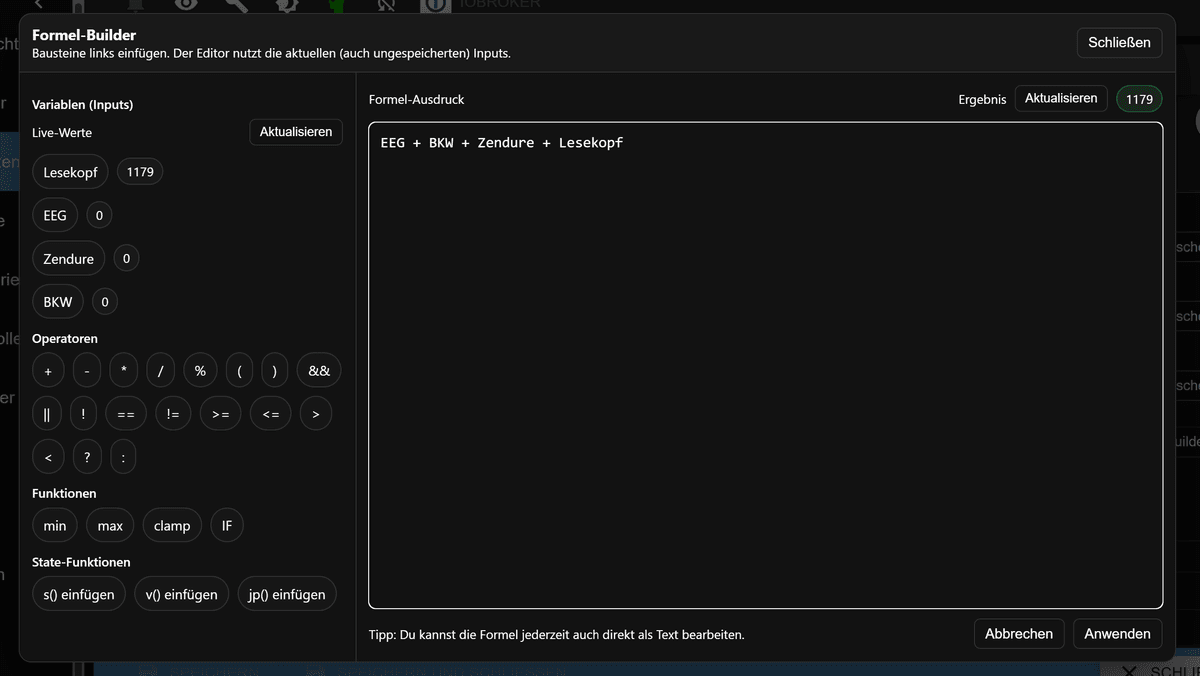Click the BKW live value 0
The height and width of the screenshot is (676, 1200).
click(105, 301)
